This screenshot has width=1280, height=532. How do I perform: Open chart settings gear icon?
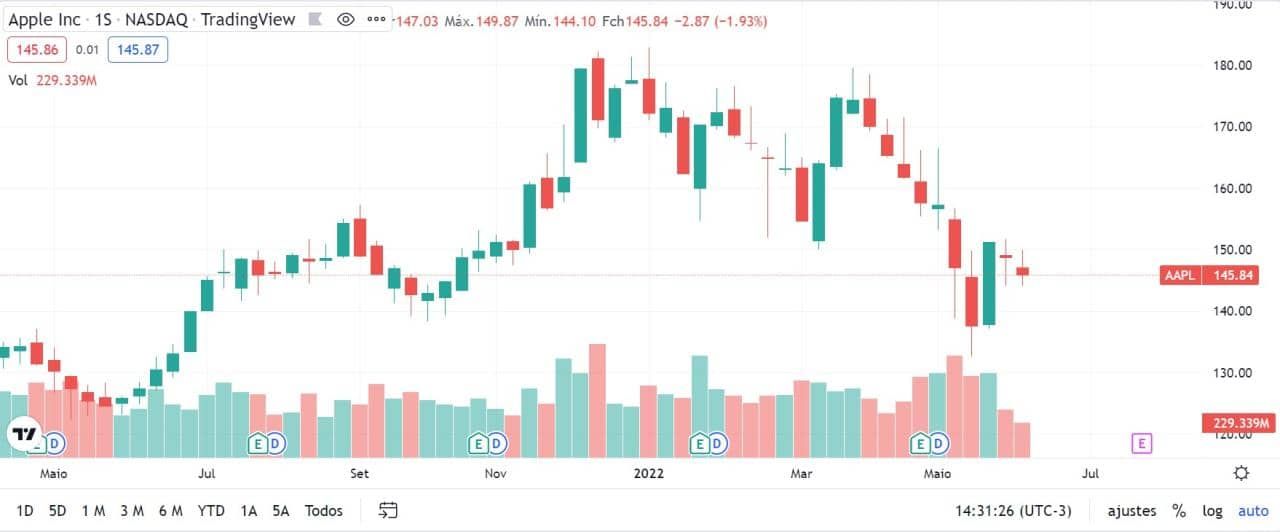[1241, 473]
